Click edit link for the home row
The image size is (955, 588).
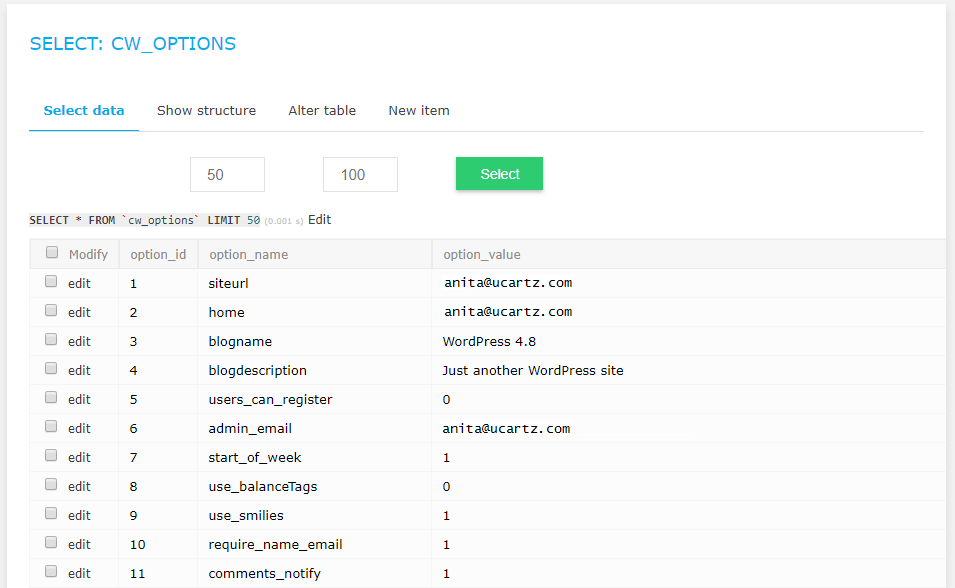[79, 313]
